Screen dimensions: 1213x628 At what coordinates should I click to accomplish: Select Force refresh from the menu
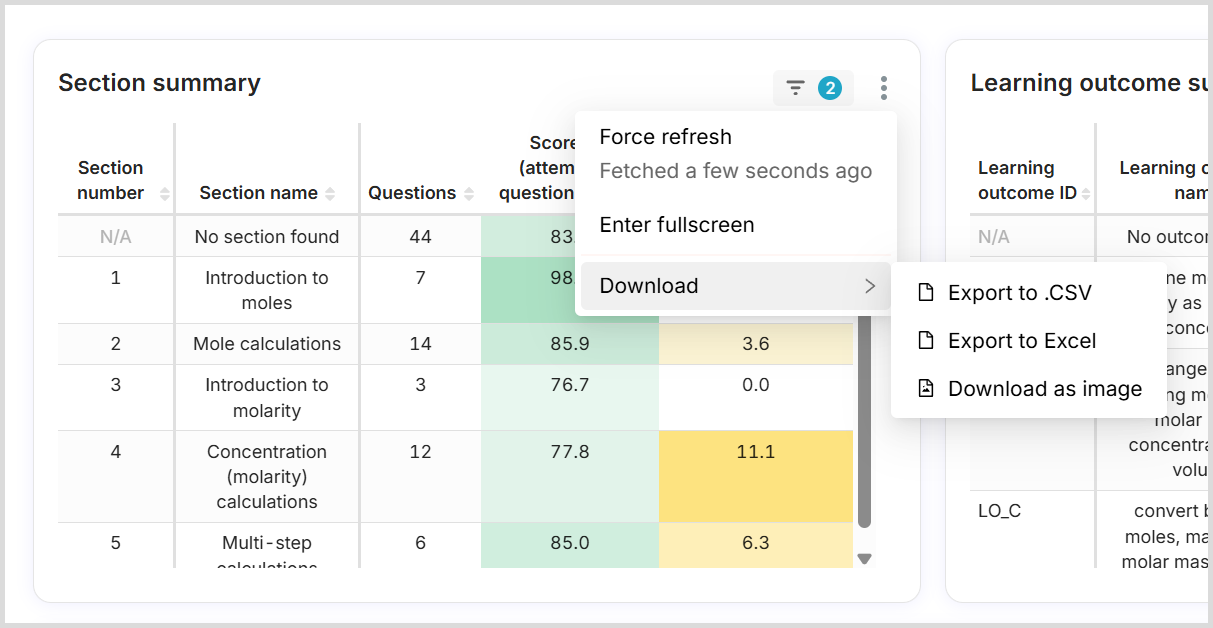pos(665,137)
